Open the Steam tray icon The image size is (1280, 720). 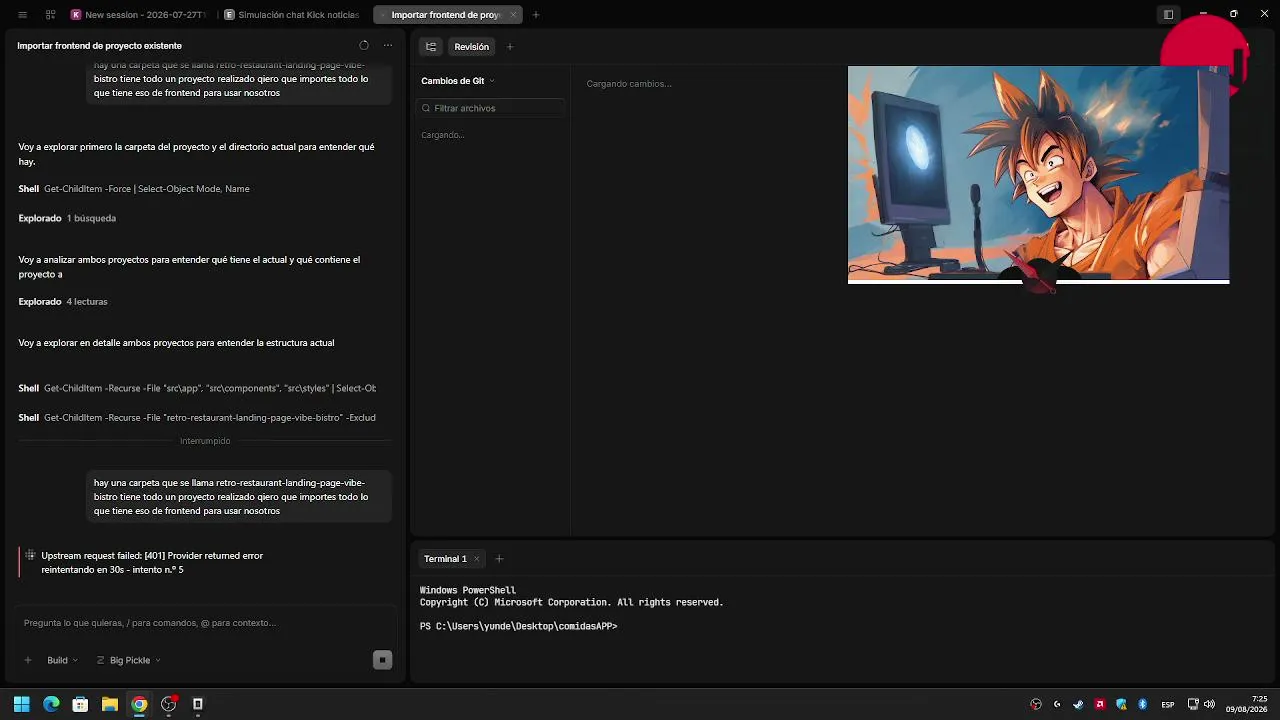[x=1078, y=704]
